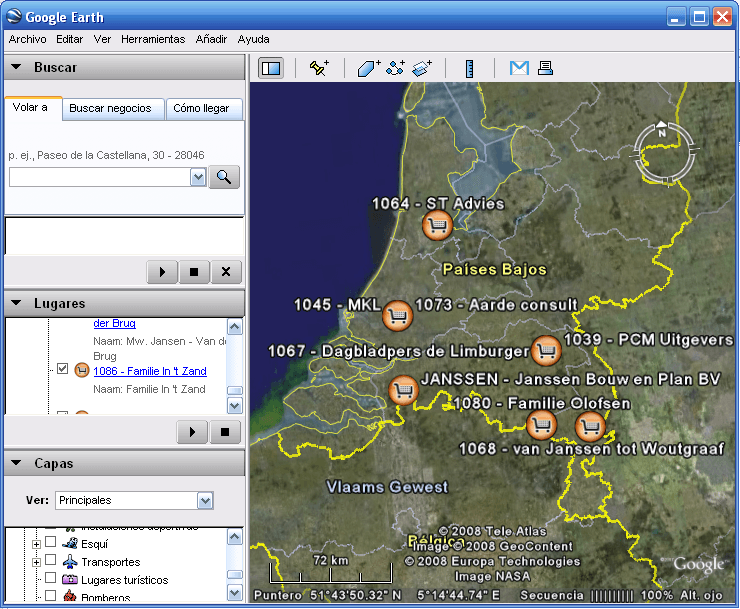Click Lugares list scroll down arrow

235,405
